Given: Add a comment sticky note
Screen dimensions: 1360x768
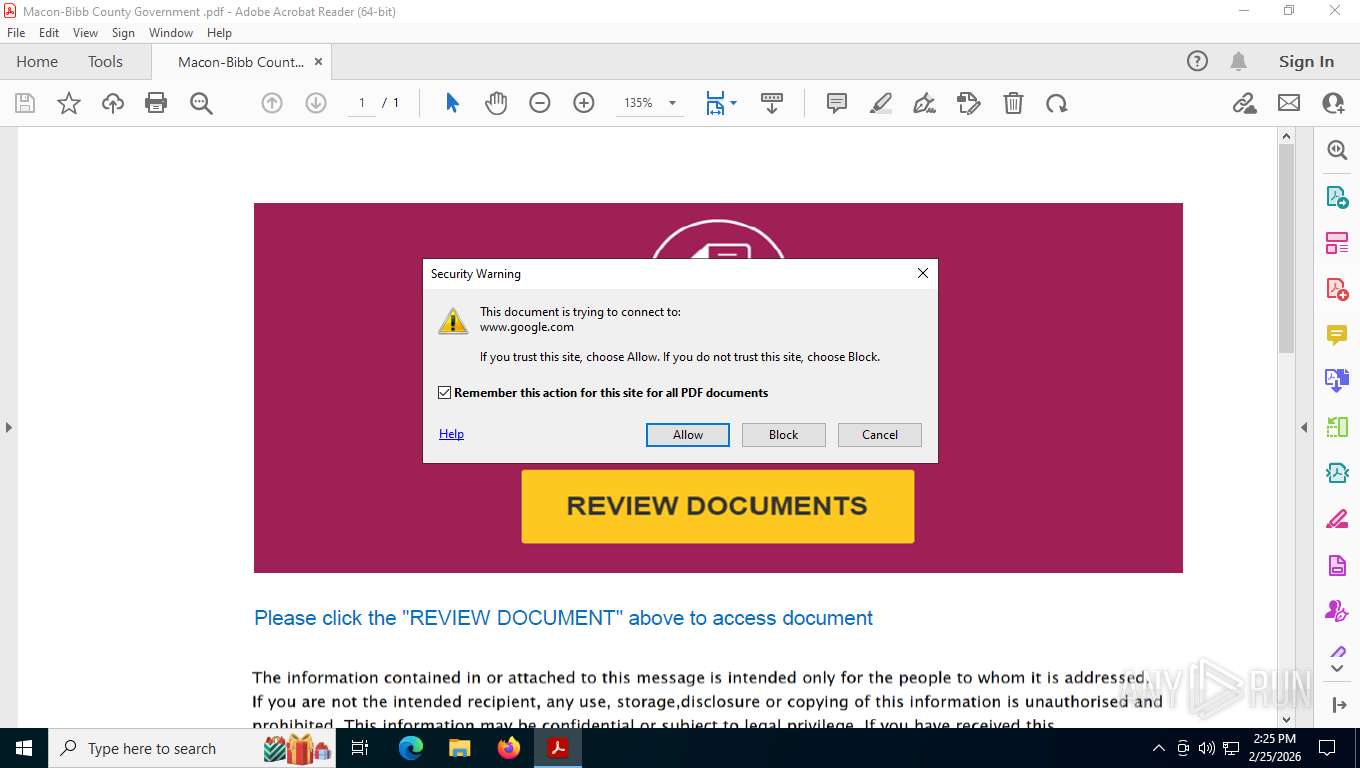Looking at the screenshot, I should click(837, 103).
